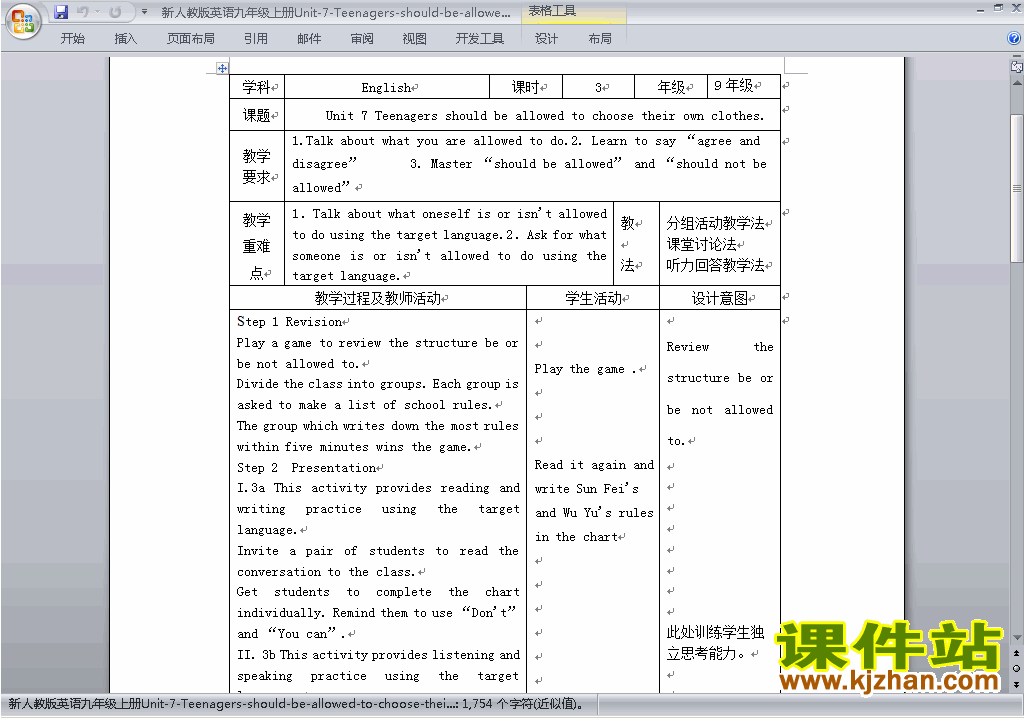Go to next page browse button
The height and width of the screenshot is (718, 1024).
pyautogui.click(x=1016, y=684)
